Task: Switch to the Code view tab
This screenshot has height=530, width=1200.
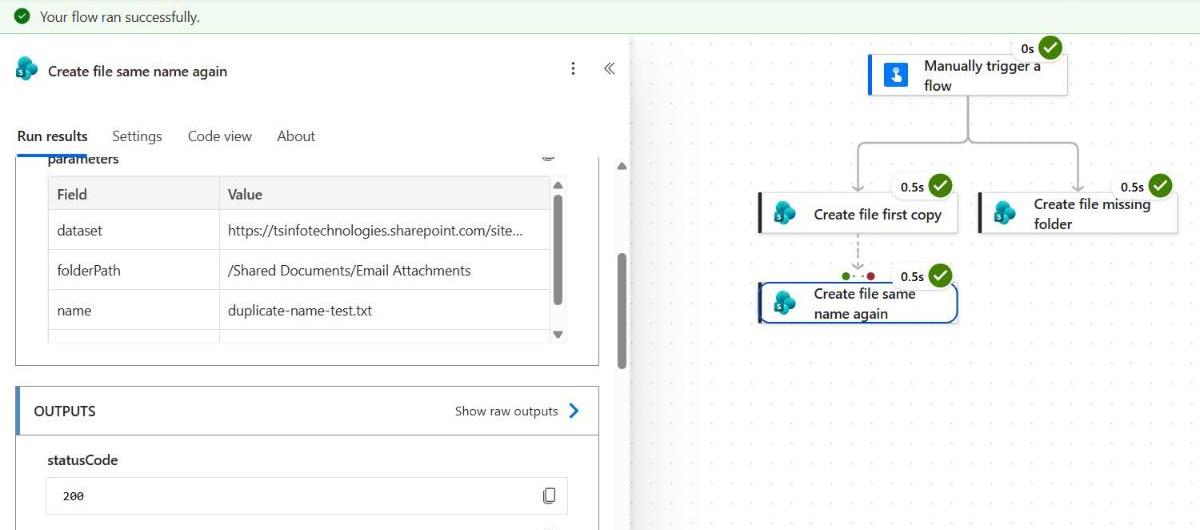Action: [x=220, y=136]
